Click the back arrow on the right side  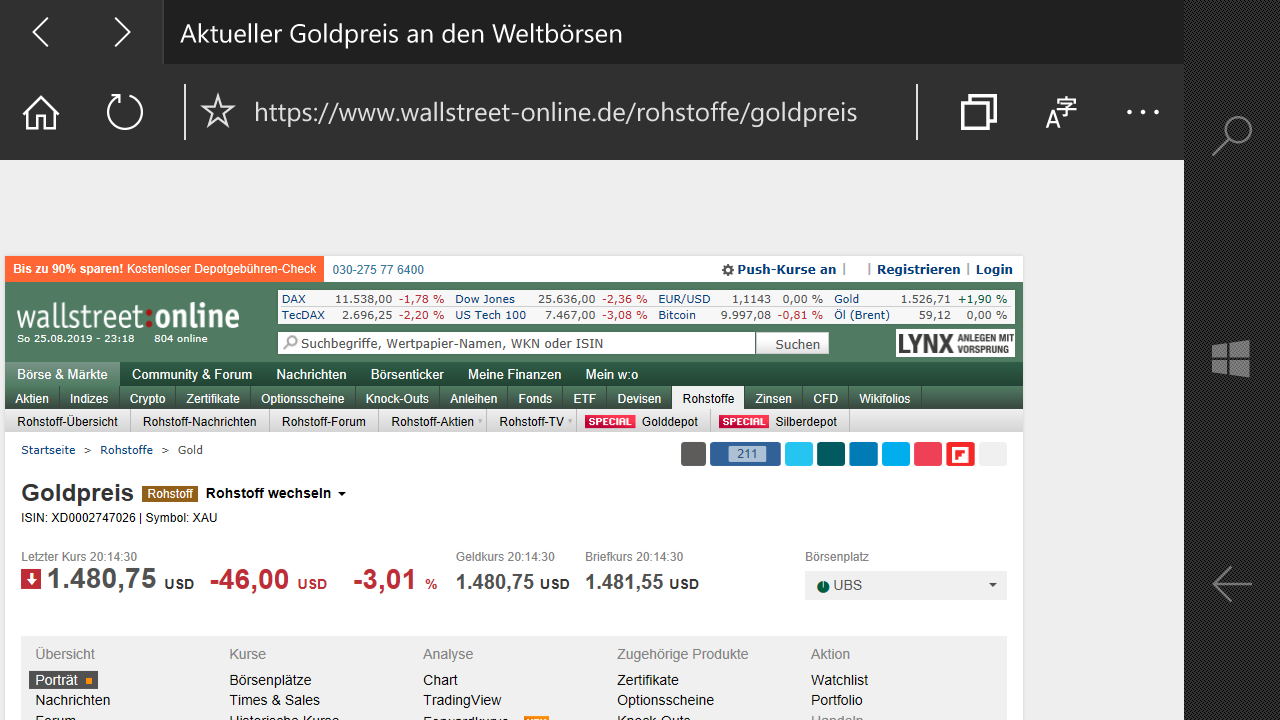pyautogui.click(x=1231, y=584)
